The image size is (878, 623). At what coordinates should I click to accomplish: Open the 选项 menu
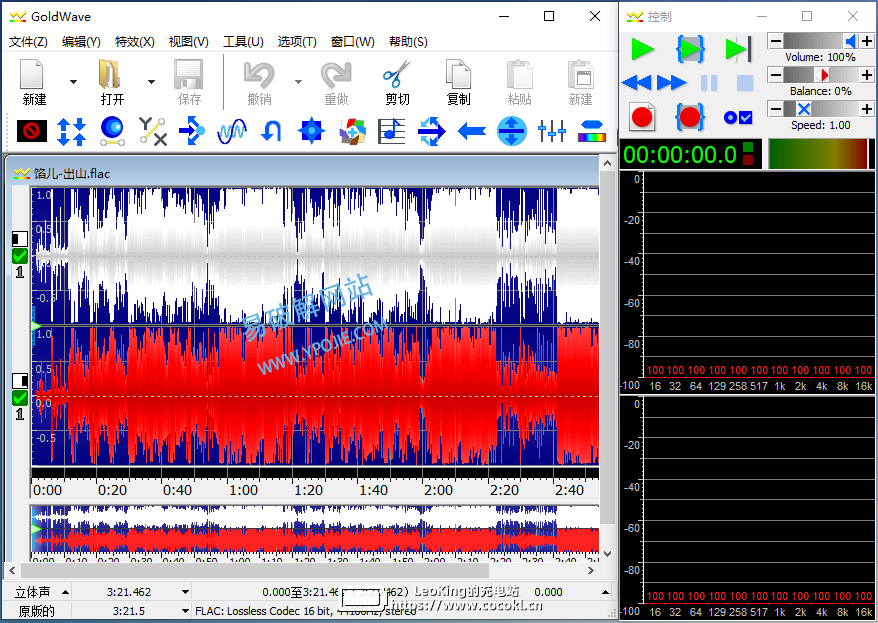(297, 41)
